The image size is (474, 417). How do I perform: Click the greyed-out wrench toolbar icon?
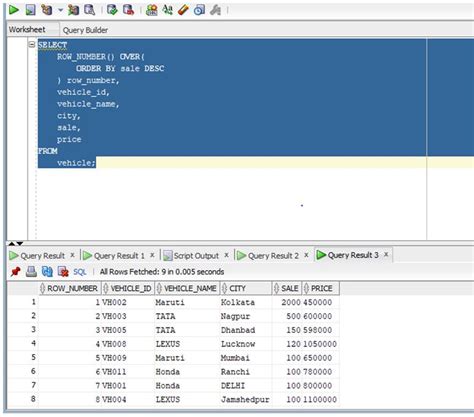tap(216, 10)
